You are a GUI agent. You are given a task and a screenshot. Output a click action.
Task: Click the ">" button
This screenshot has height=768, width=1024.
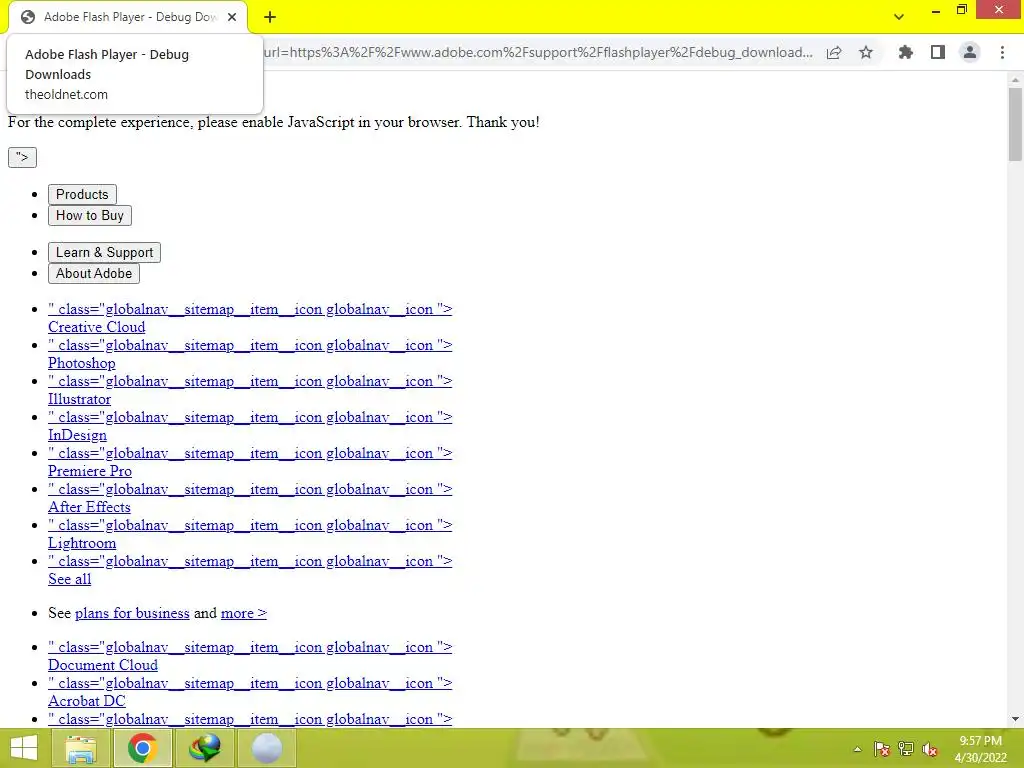(x=22, y=157)
